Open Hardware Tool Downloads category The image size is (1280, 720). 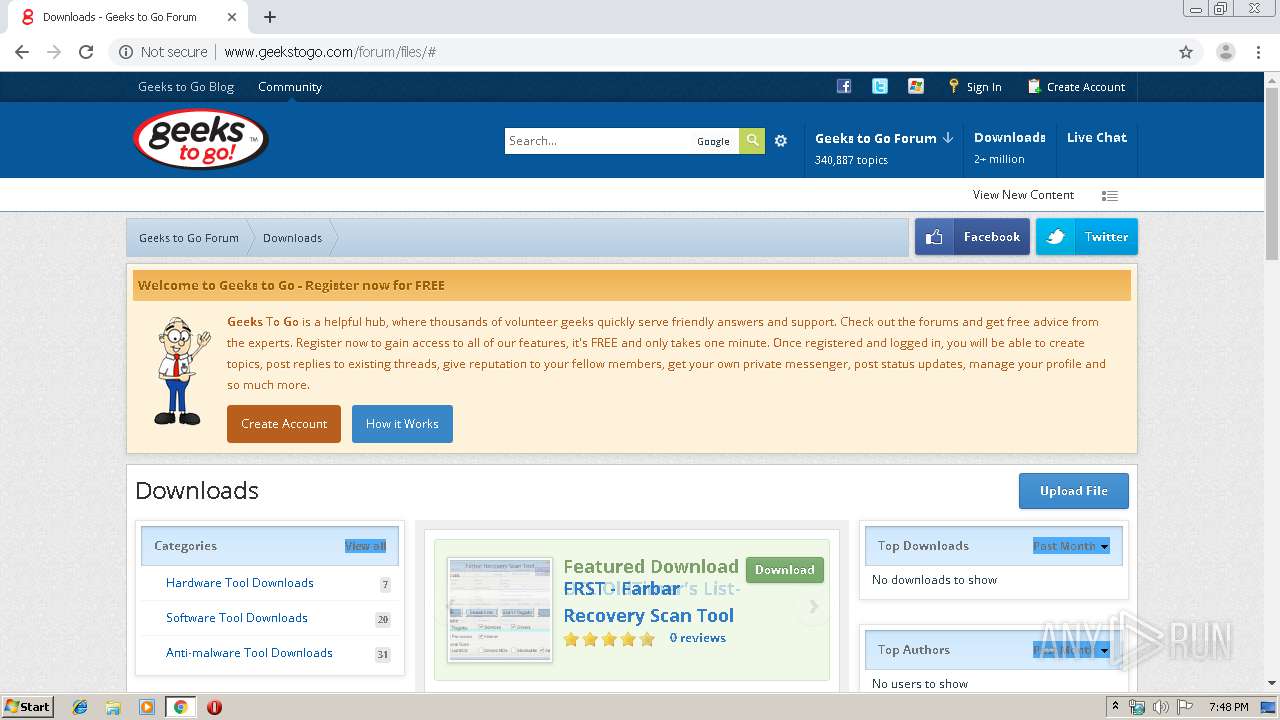(x=240, y=583)
